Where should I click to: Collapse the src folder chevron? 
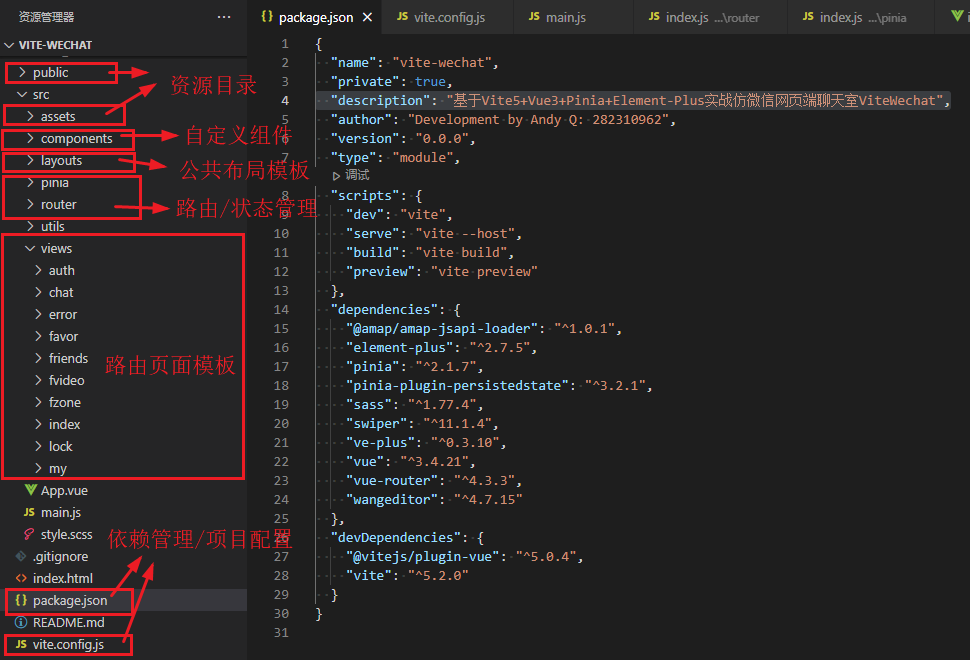coord(22,94)
